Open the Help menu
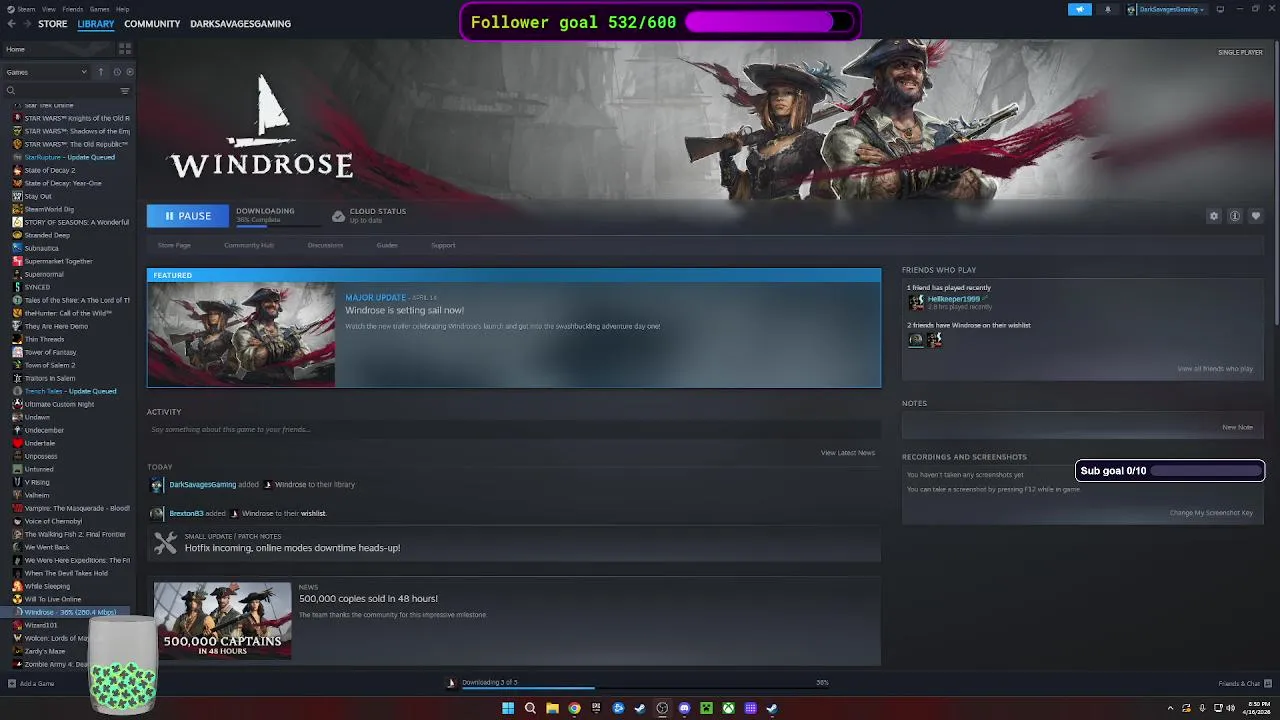 pyautogui.click(x=122, y=9)
